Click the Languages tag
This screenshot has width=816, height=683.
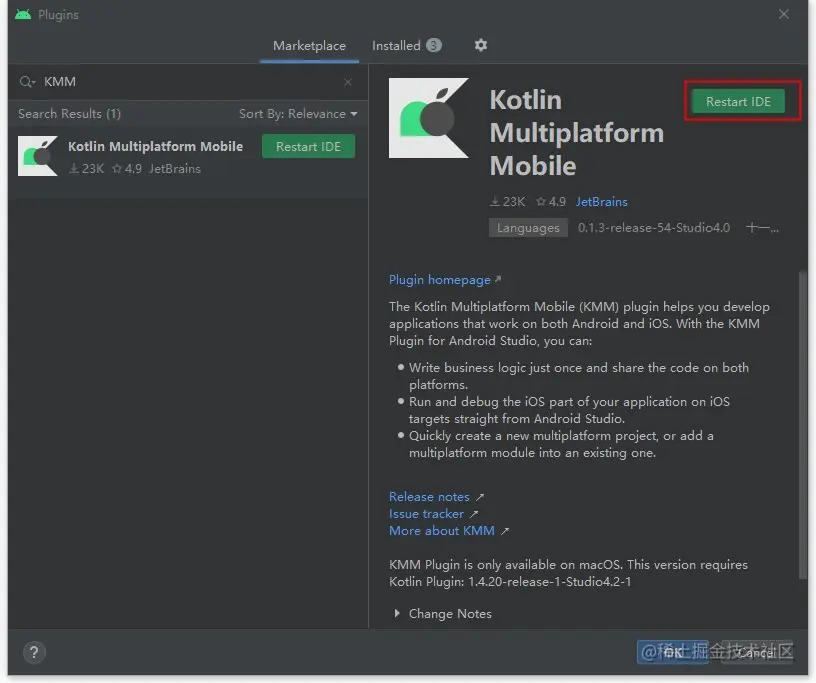(528, 228)
